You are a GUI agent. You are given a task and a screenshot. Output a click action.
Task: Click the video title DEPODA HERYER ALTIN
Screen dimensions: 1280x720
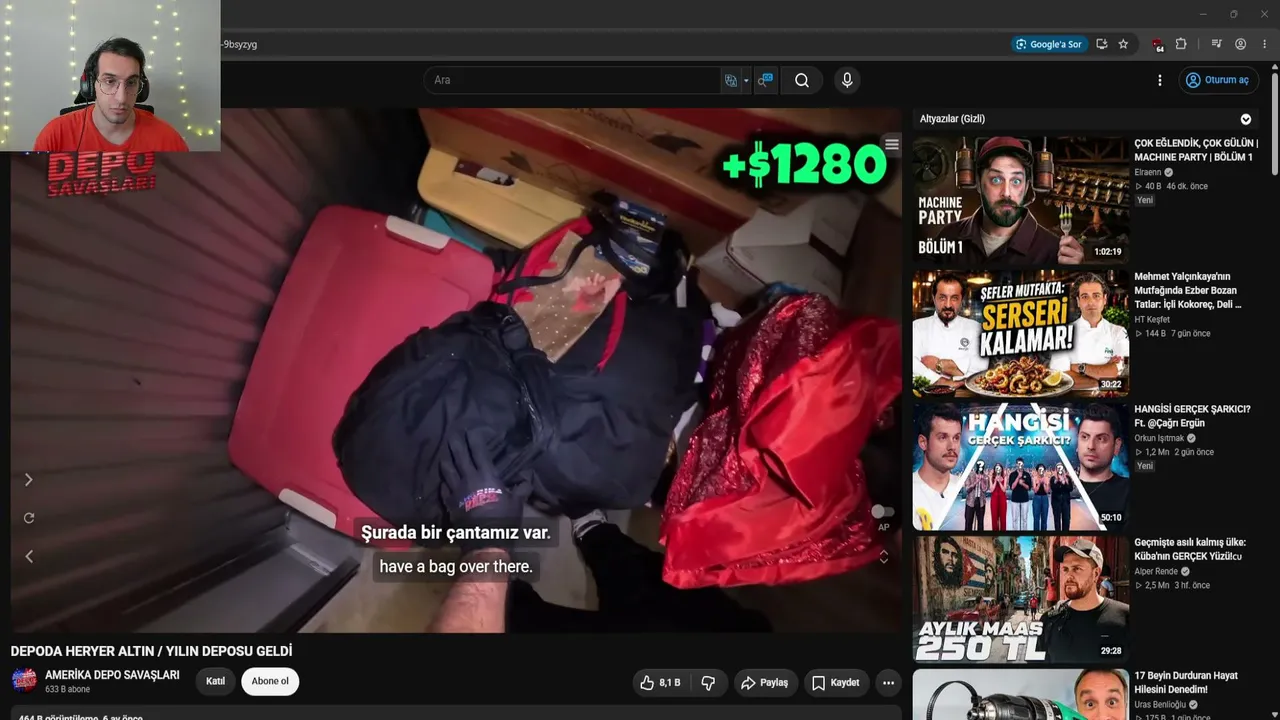[151, 651]
